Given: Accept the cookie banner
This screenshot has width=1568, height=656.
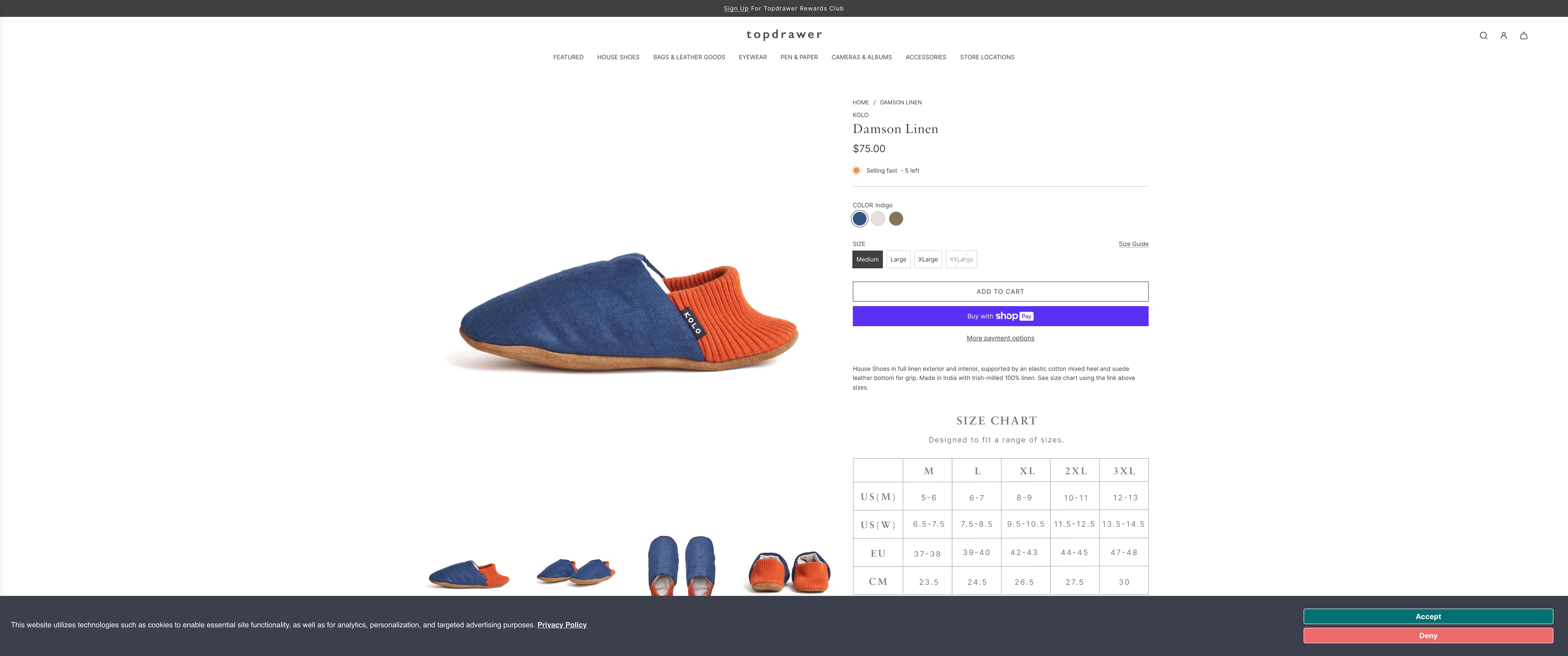Looking at the screenshot, I should (x=1428, y=616).
